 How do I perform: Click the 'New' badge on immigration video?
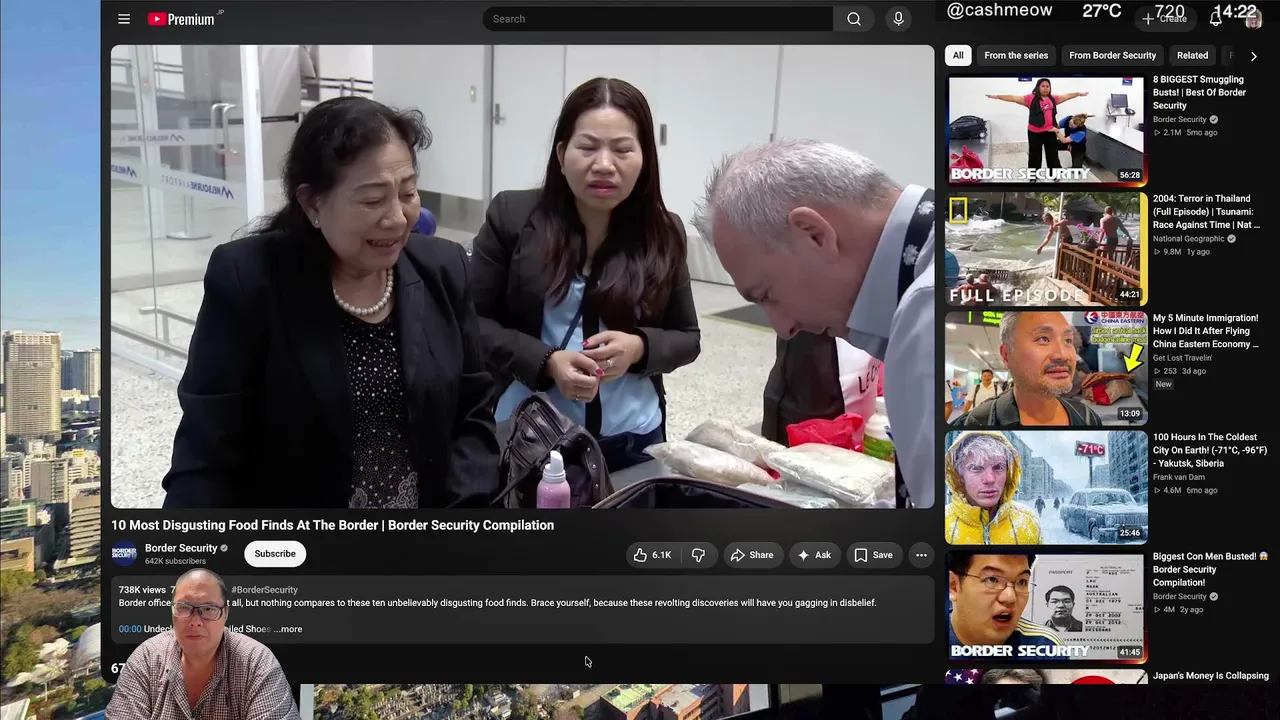(1163, 385)
